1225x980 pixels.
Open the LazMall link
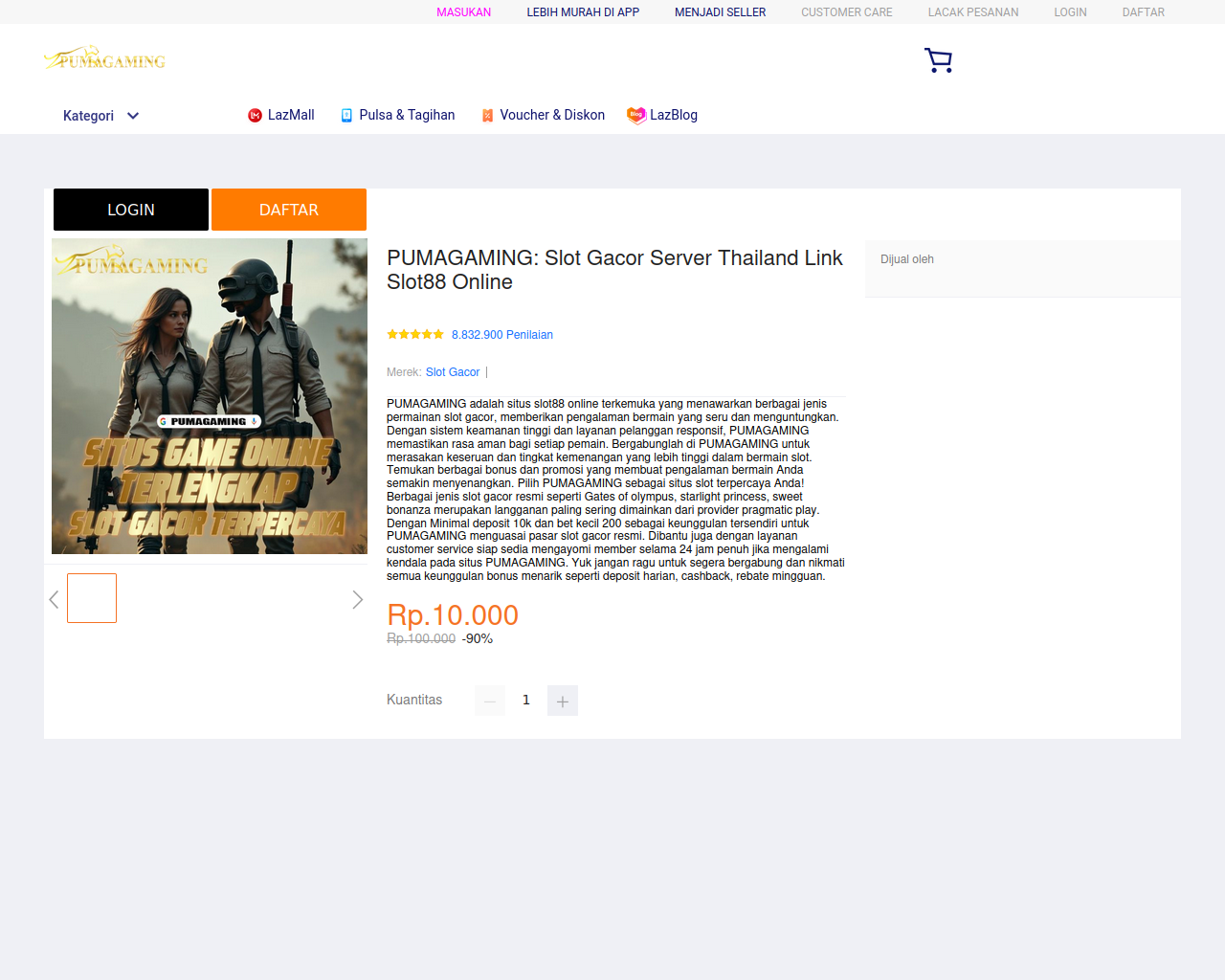291,115
